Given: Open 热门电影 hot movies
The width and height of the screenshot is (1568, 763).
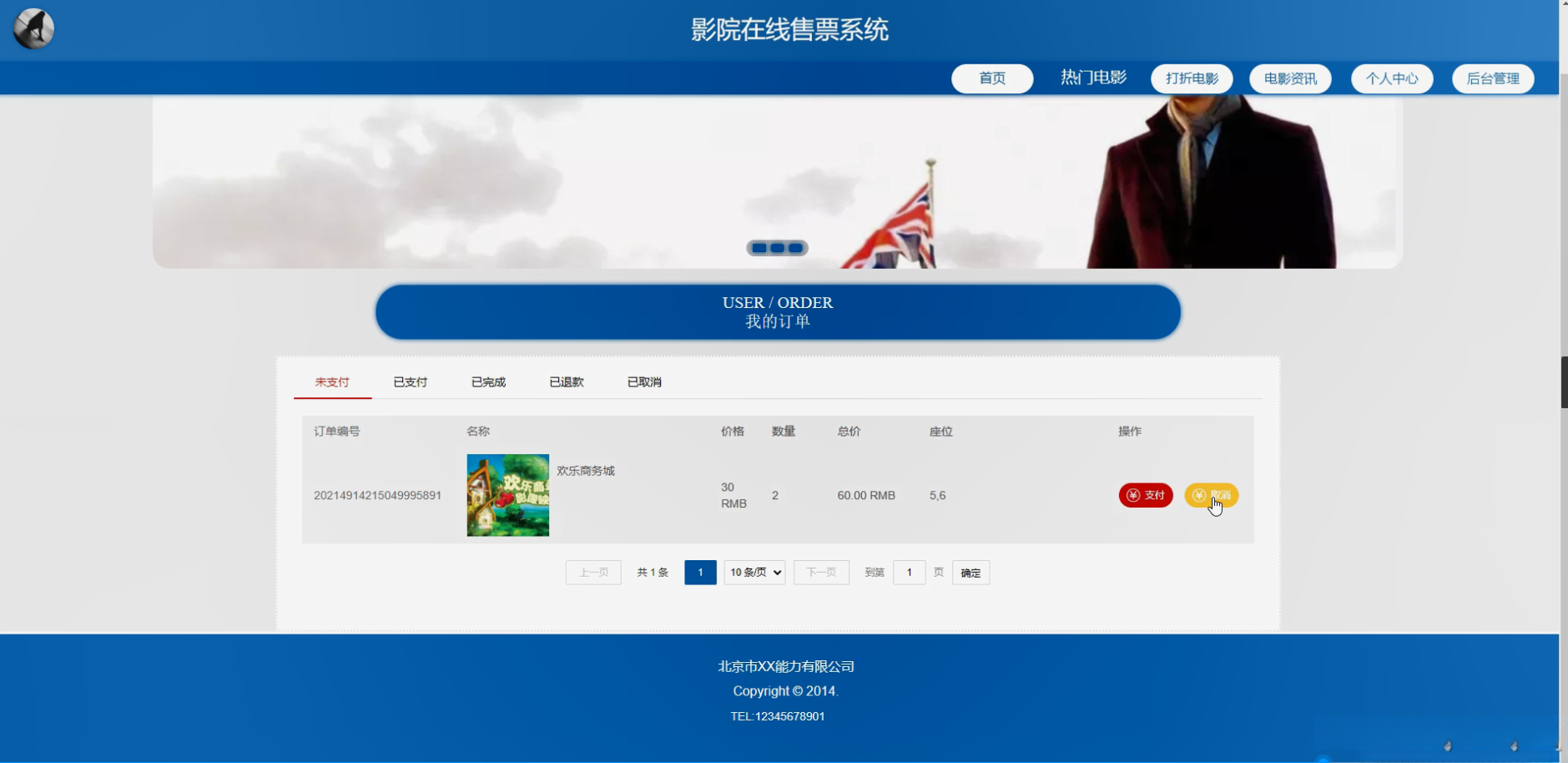Looking at the screenshot, I should pos(1093,78).
